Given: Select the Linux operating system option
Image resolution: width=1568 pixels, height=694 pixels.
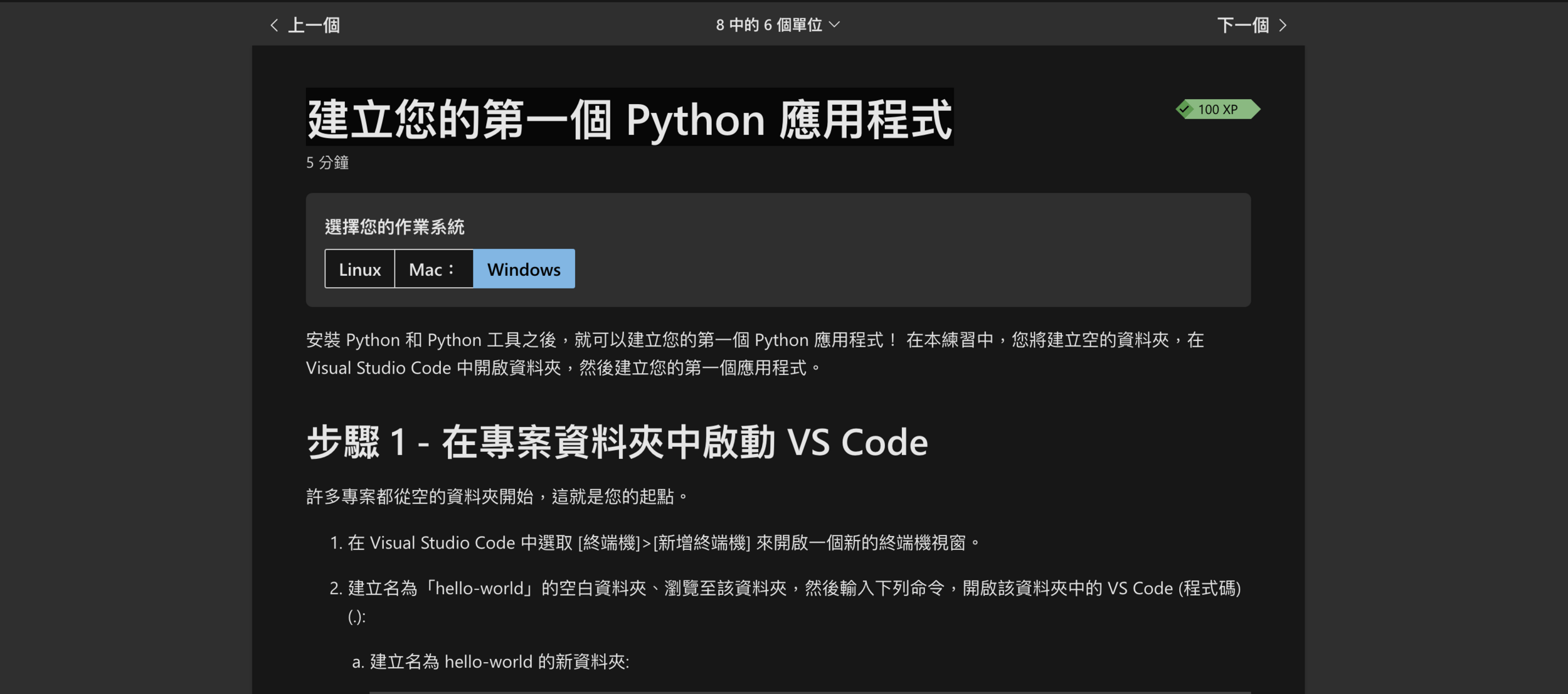Looking at the screenshot, I should (359, 269).
